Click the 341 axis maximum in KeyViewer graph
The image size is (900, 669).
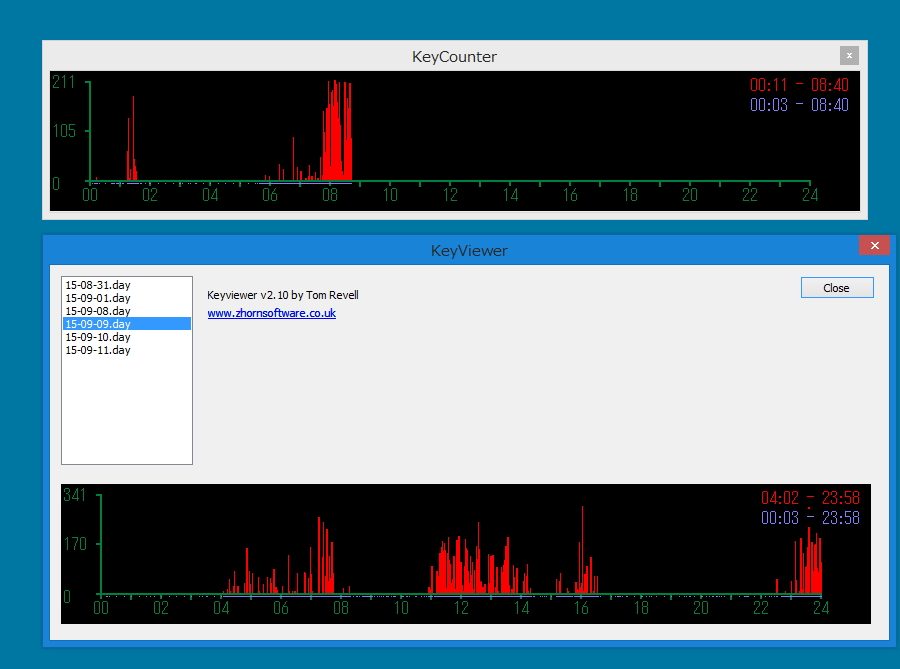point(75,495)
